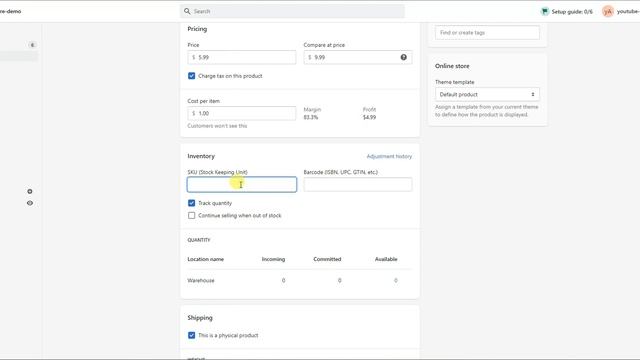The height and width of the screenshot is (360, 640).
Task: Enable Continue selling when out of stock
Action: tap(191, 216)
